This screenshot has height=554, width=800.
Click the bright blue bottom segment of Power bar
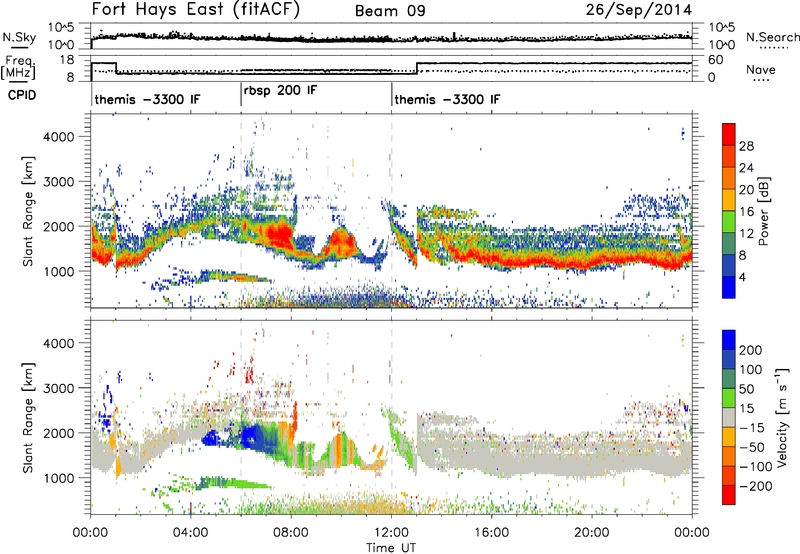coord(729,287)
